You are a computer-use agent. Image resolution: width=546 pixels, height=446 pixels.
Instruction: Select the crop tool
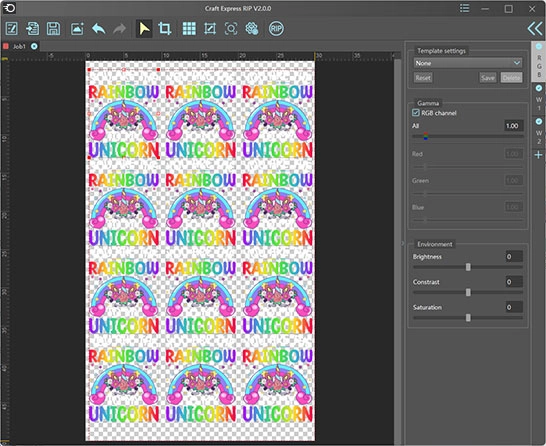point(165,29)
